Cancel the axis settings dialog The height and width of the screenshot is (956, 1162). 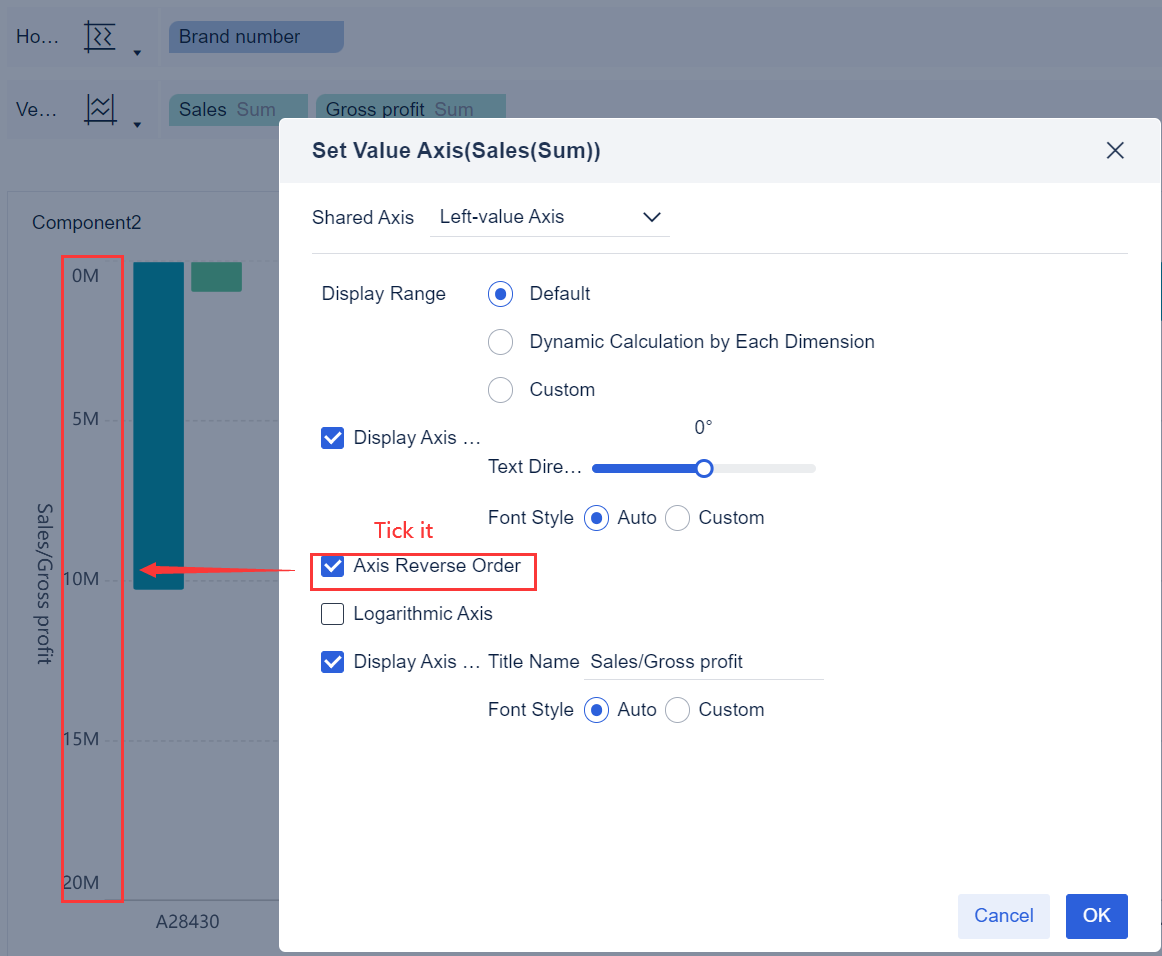(1003, 916)
